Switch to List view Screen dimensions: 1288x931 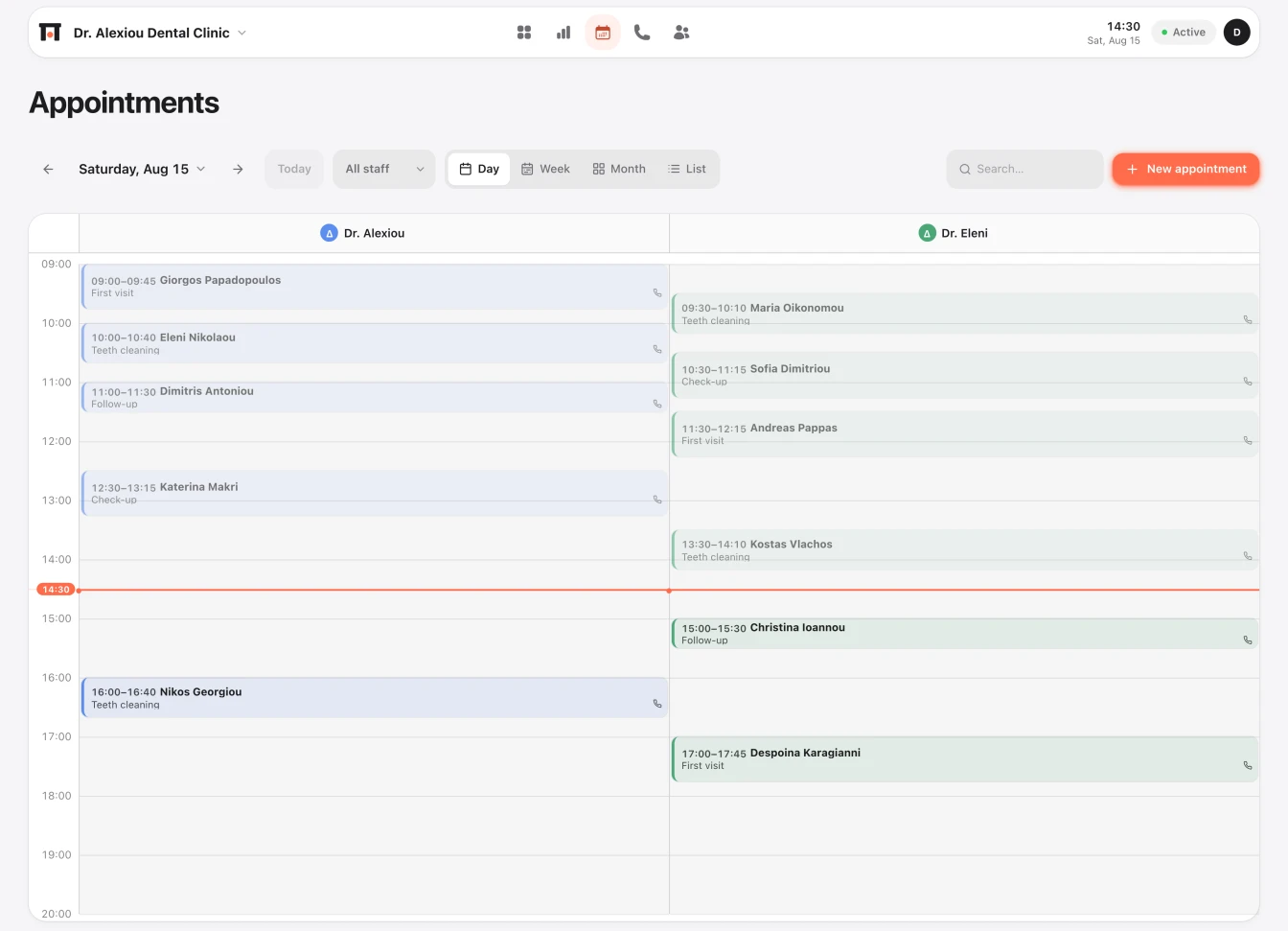pos(687,169)
